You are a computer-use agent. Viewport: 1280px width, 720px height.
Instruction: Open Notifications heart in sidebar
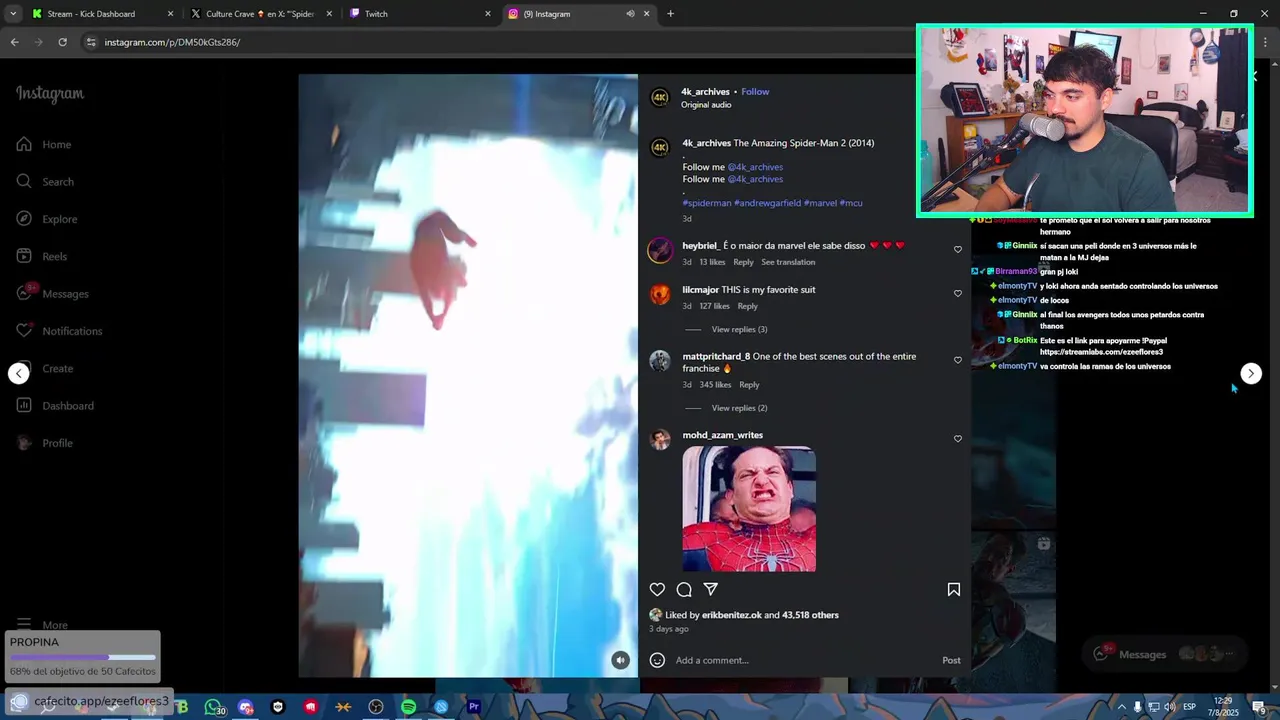(x=59, y=331)
